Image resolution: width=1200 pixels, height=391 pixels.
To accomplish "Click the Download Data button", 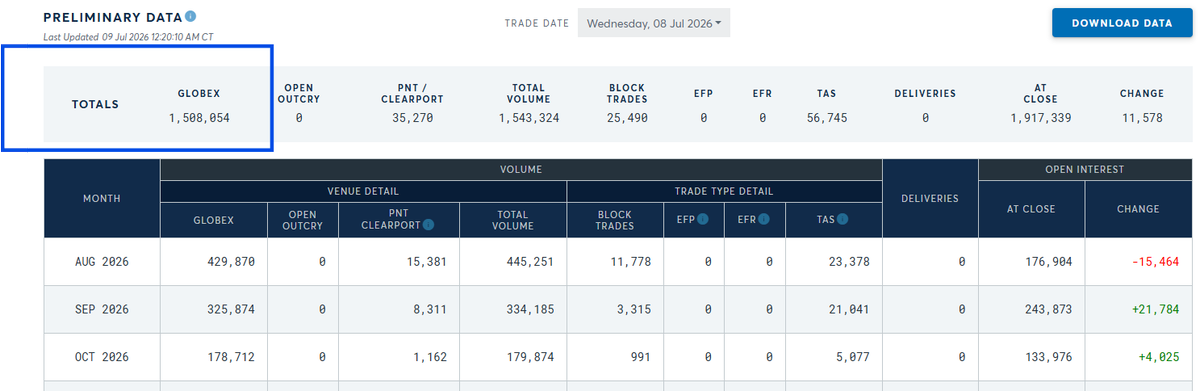I will pos(1121,23).
